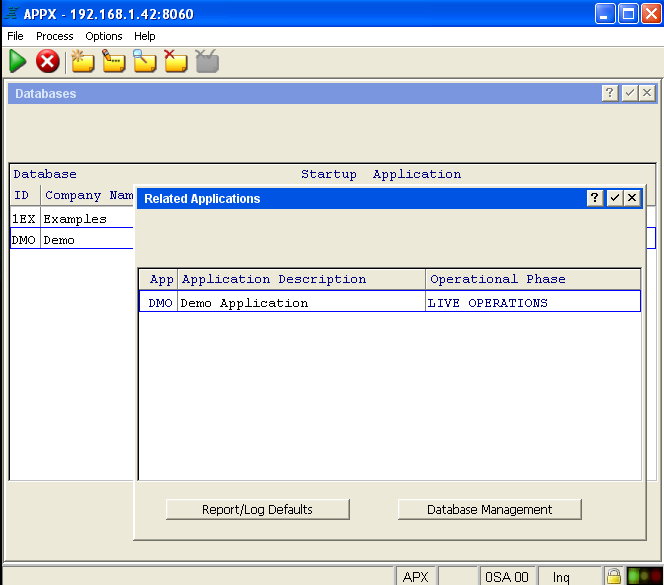Click the Delete mode red-X note icon
This screenshot has height=585, width=664.
175,61
